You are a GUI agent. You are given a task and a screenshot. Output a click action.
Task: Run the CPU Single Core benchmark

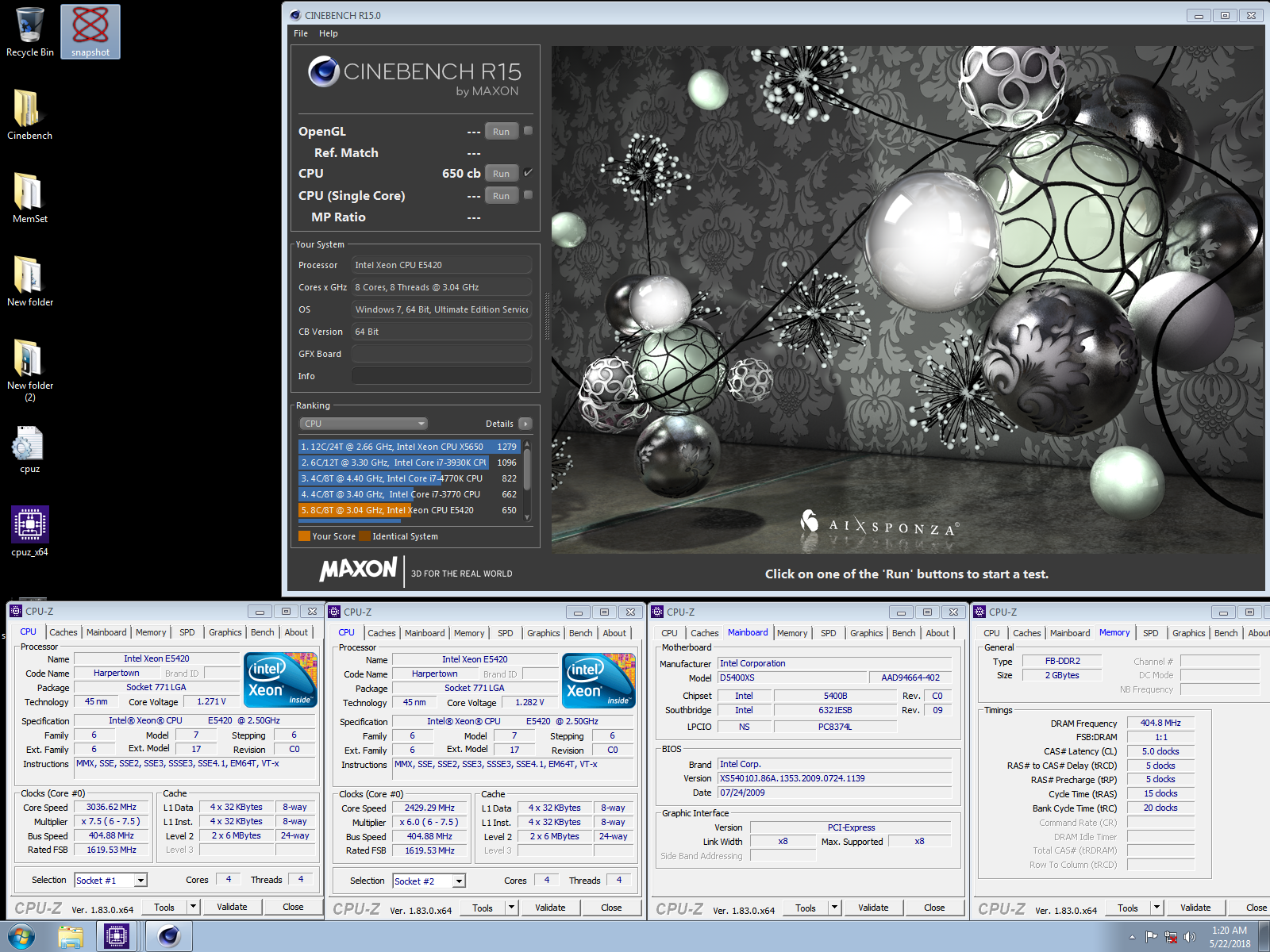pyautogui.click(x=501, y=195)
